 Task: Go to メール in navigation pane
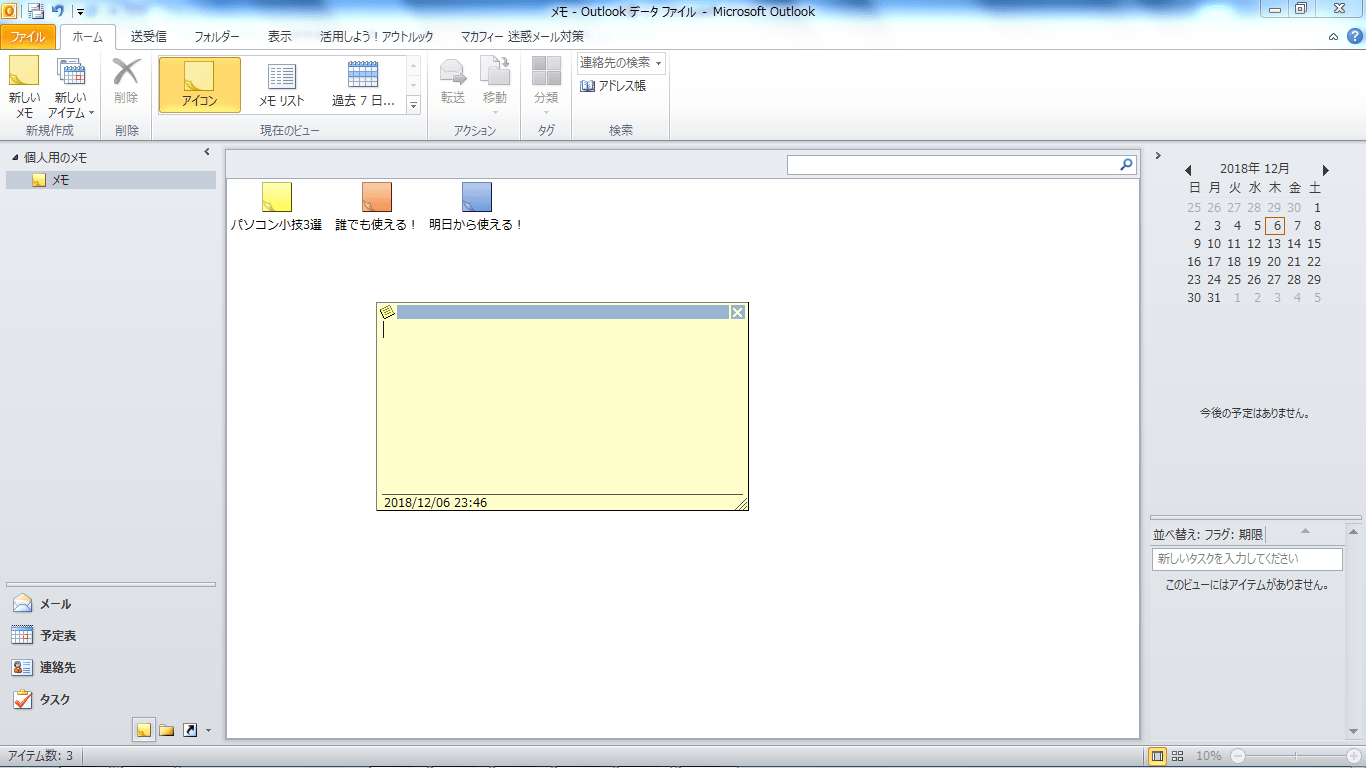pyautogui.click(x=110, y=604)
